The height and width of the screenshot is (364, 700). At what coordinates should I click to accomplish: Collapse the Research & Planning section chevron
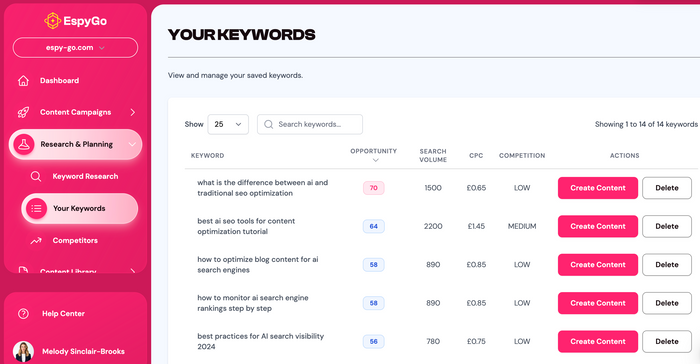pos(132,144)
